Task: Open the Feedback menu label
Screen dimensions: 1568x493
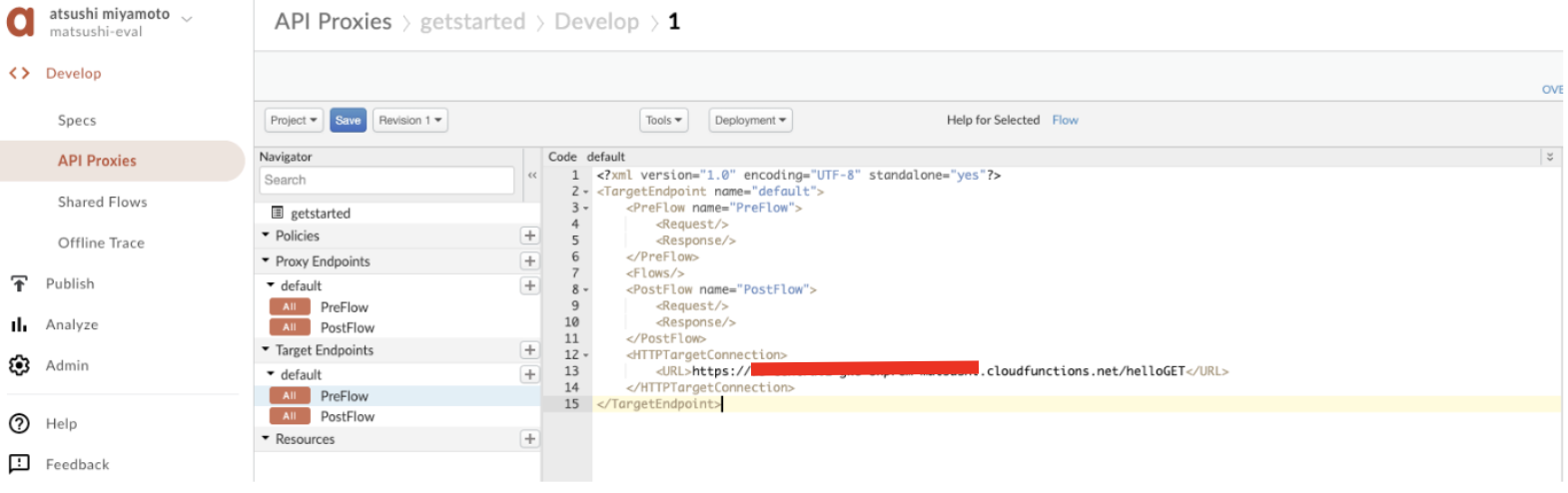Action: click(x=78, y=464)
